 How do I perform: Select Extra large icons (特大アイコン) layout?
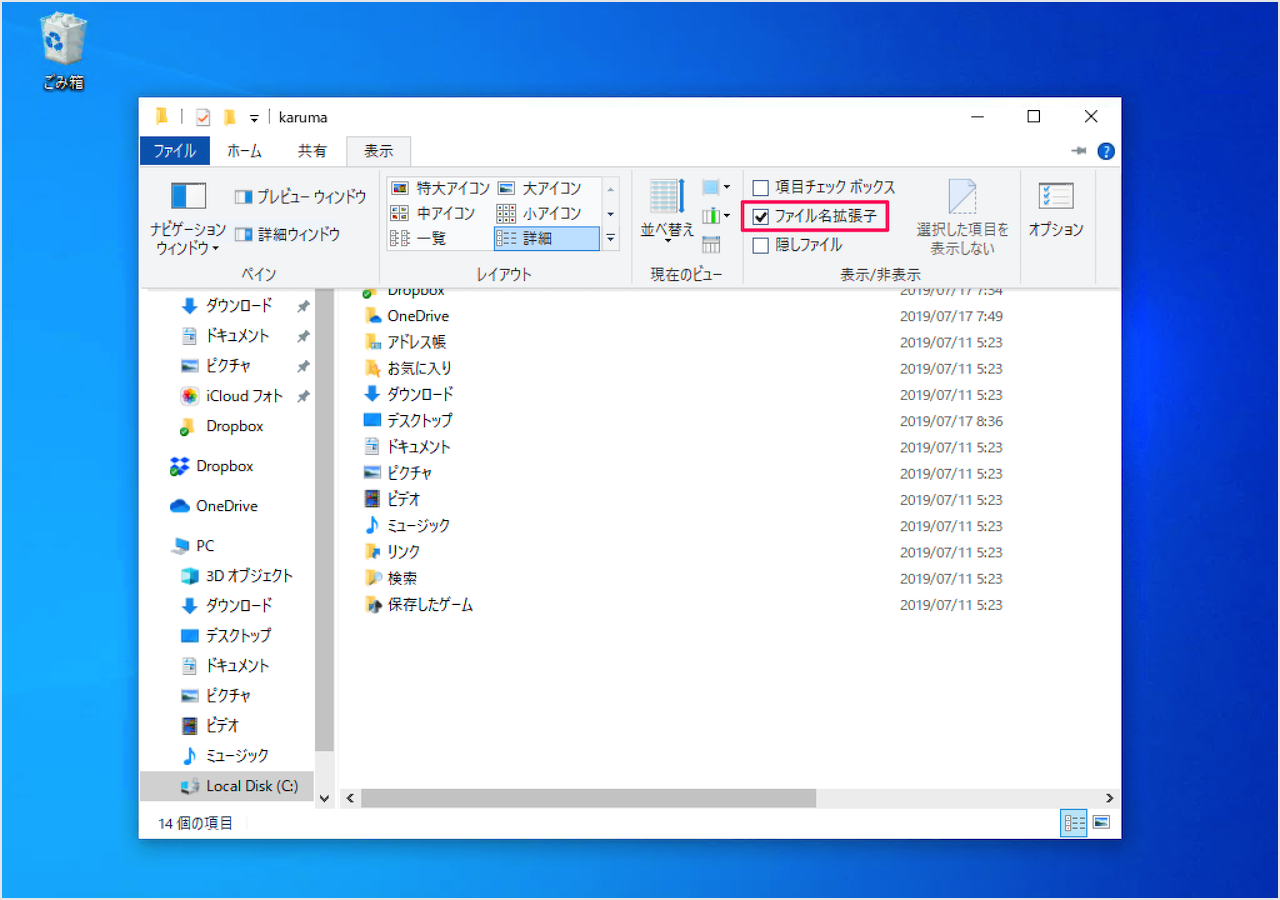[x=440, y=188]
